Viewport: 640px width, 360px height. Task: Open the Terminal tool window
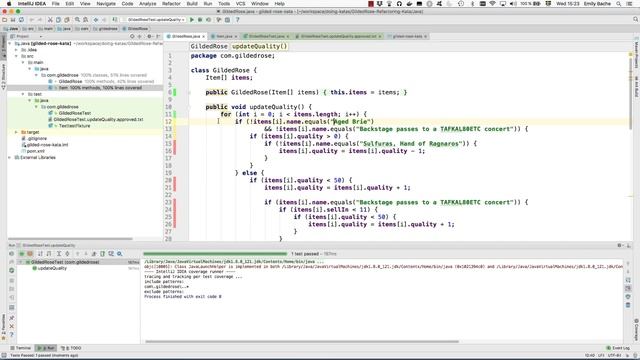[21, 348]
